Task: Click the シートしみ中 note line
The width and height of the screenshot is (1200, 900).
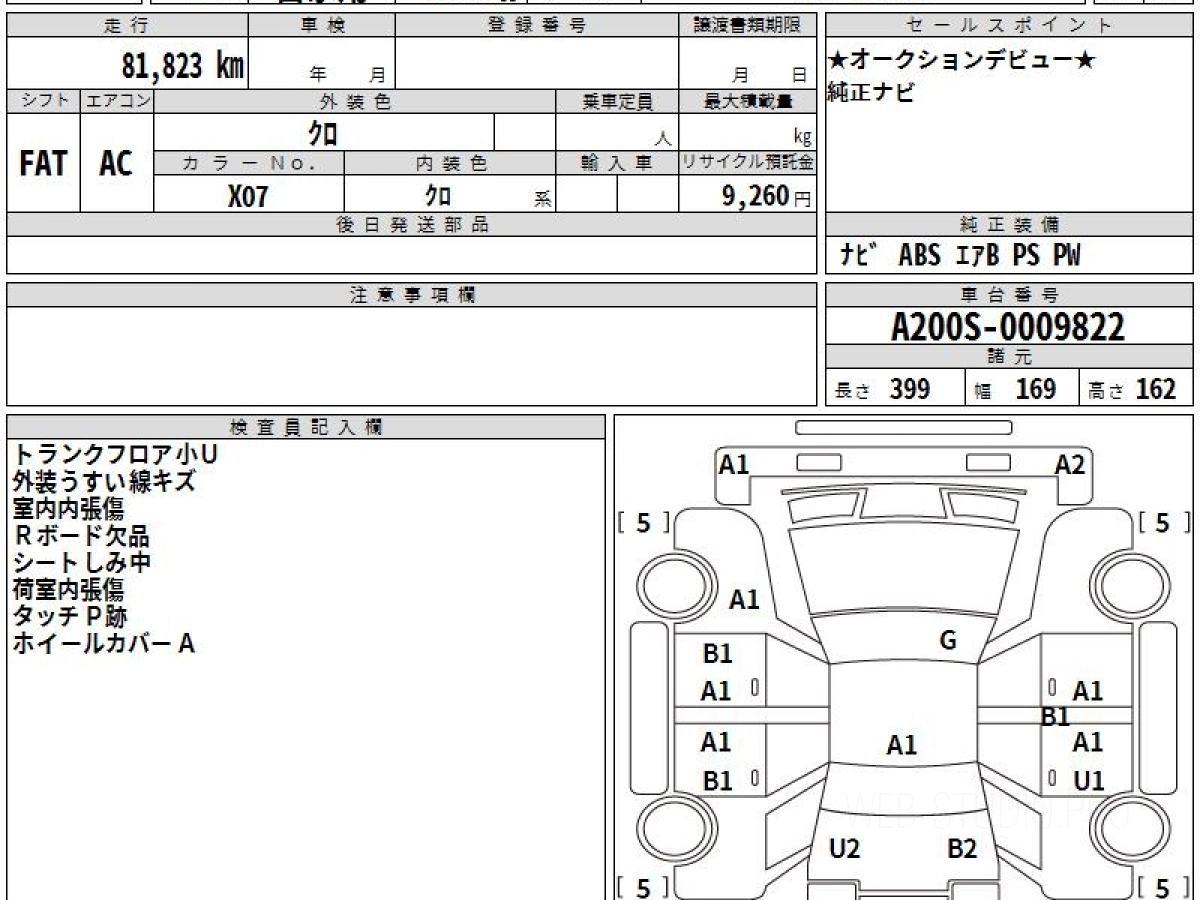Action: (x=81, y=562)
